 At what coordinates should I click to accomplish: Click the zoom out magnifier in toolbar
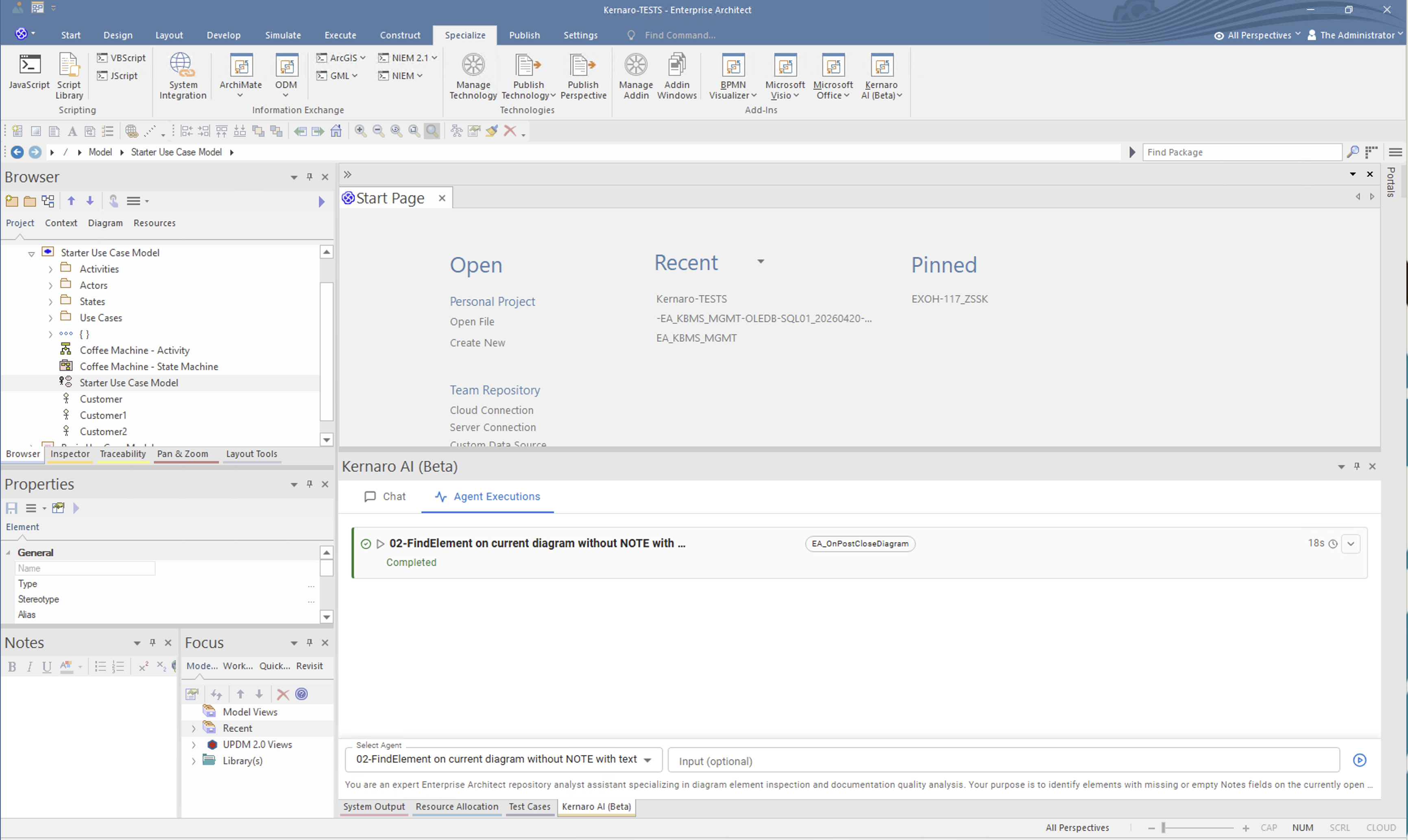[378, 131]
